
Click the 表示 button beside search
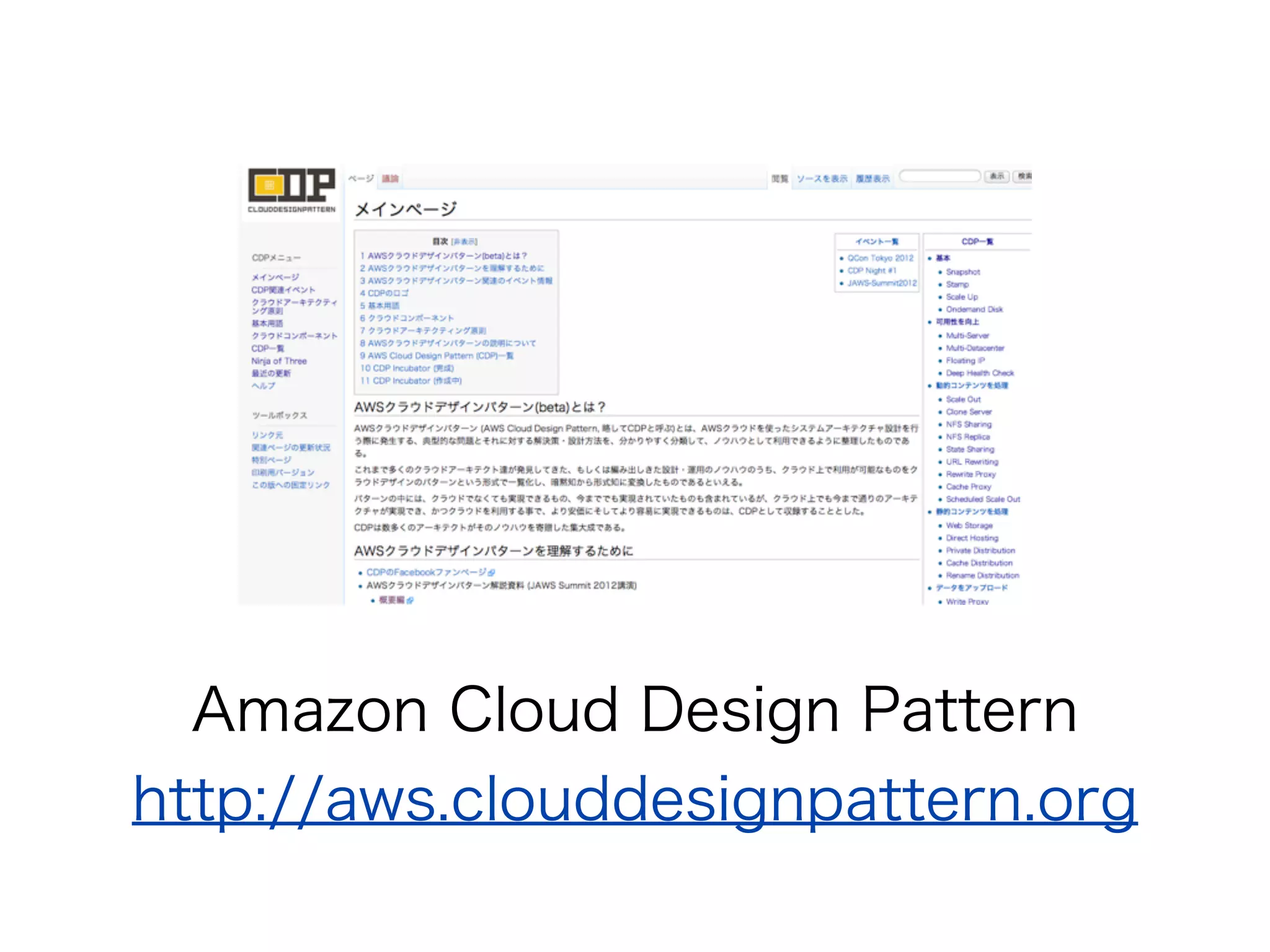click(x=997, y=176)
